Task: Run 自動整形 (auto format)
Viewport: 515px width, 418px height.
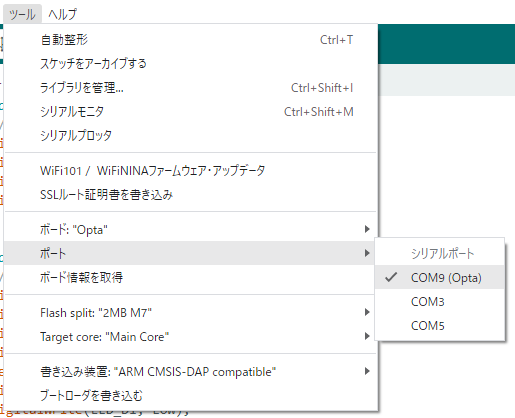Action: tap(191, 40)
